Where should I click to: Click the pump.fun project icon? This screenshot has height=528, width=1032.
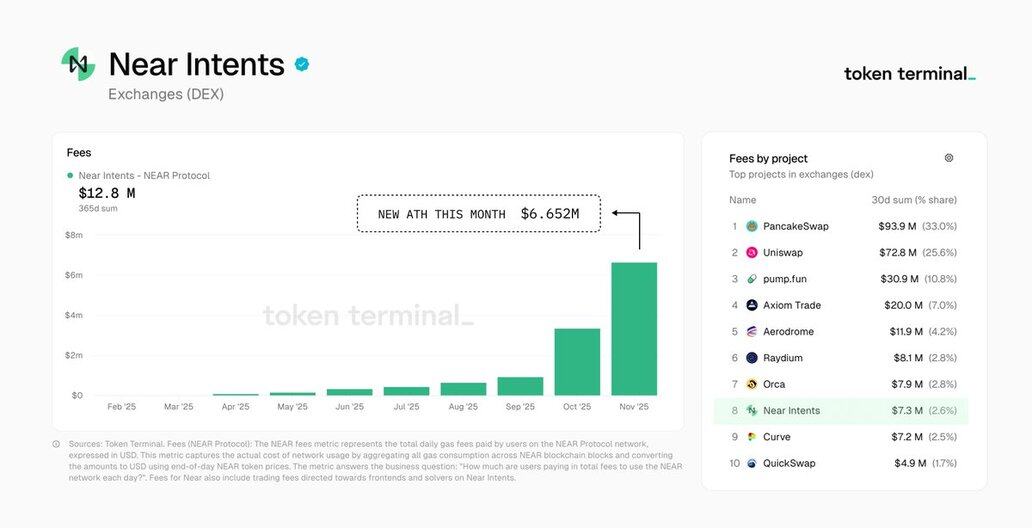click(752, 279)
